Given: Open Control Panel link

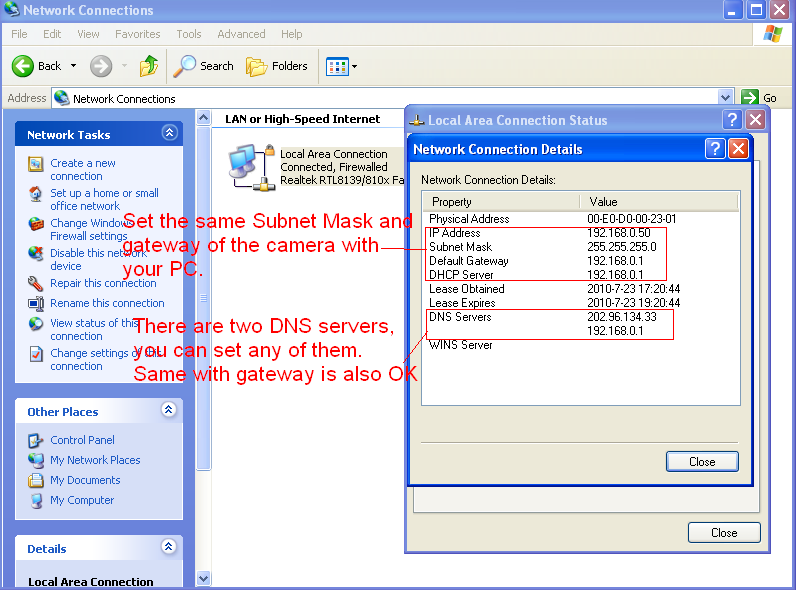Looking at the screenshot, I should (x=82, y=440).
